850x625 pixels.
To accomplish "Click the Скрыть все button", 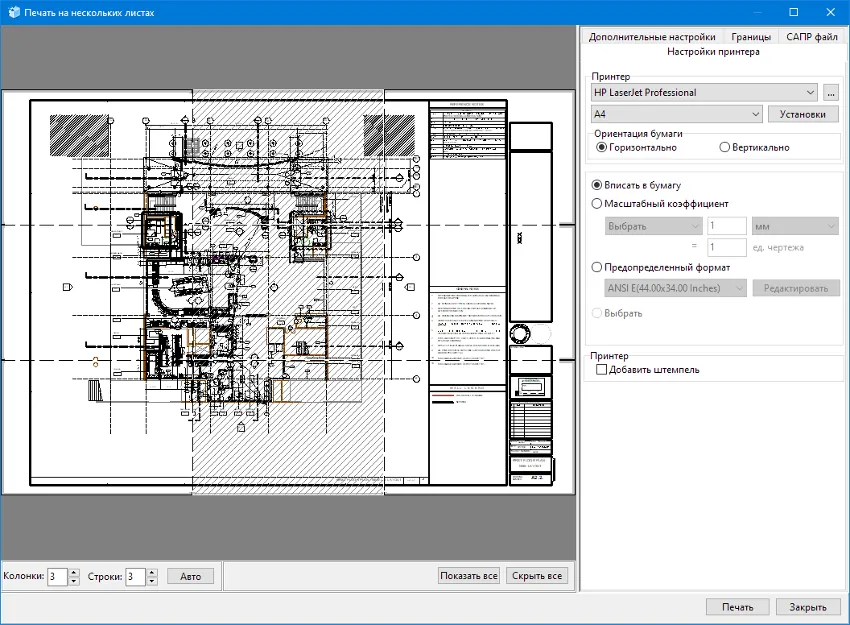I will pyautogui.click(x=537, y=576).
